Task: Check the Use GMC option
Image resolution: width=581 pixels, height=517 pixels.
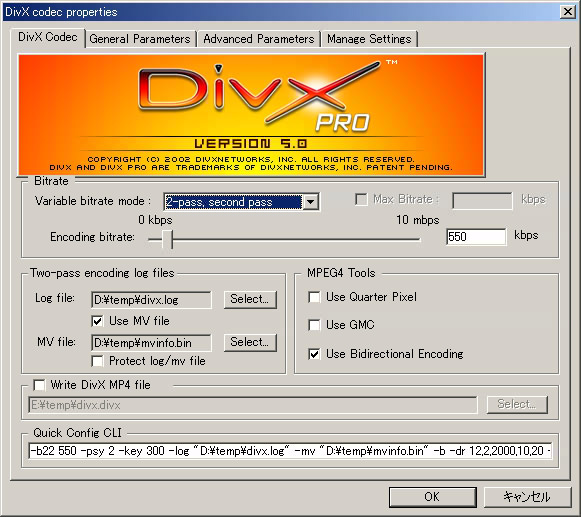Action: point(314,325)
